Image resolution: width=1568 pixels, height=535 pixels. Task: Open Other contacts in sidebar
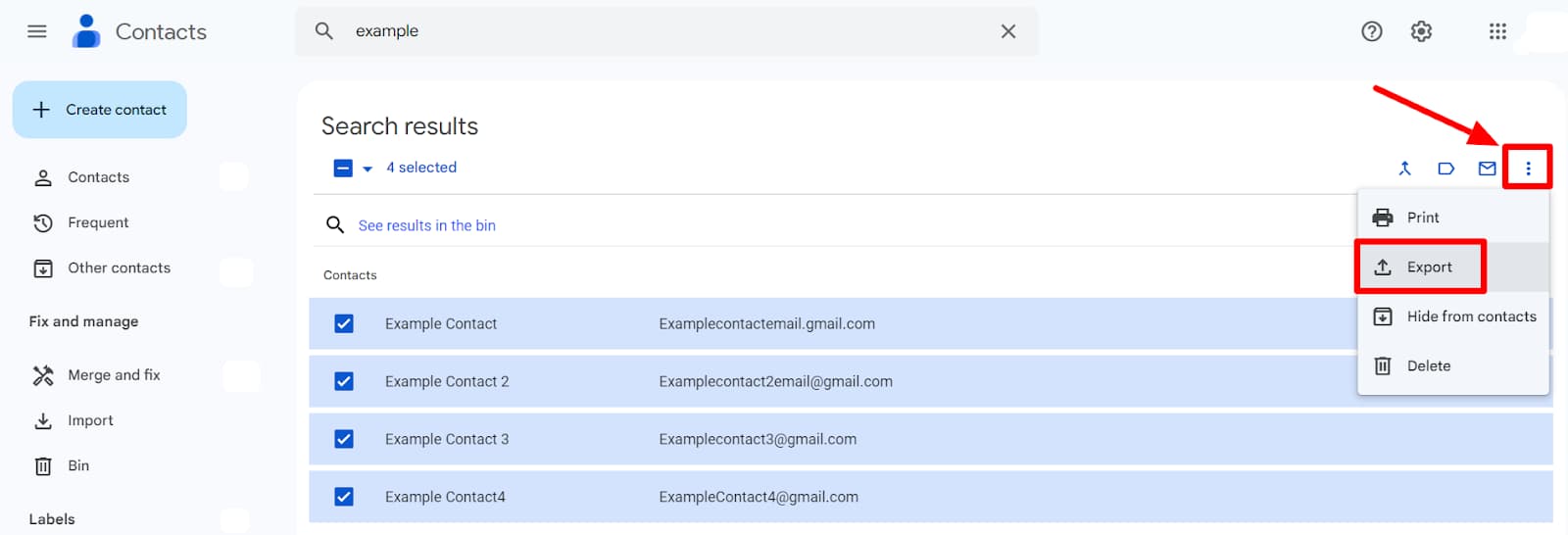pos(119,267)
